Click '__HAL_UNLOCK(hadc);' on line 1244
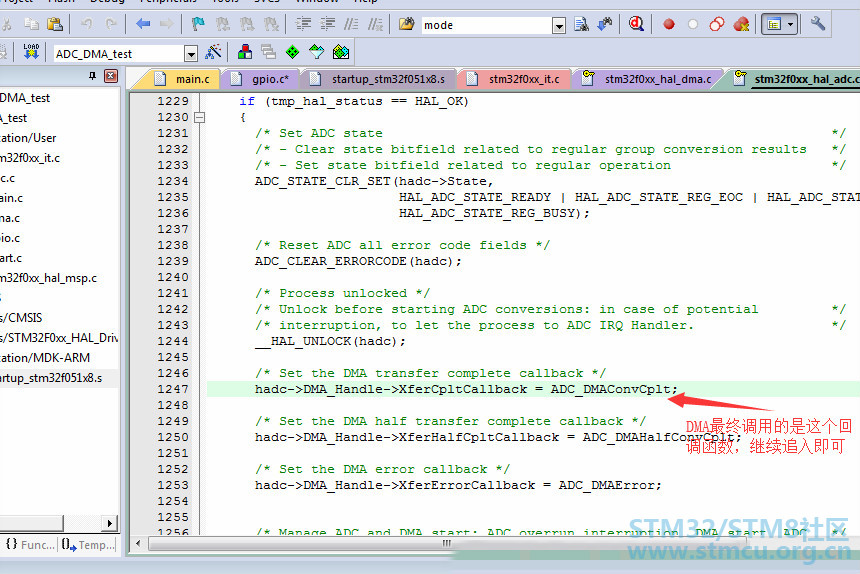 [330, 342]
